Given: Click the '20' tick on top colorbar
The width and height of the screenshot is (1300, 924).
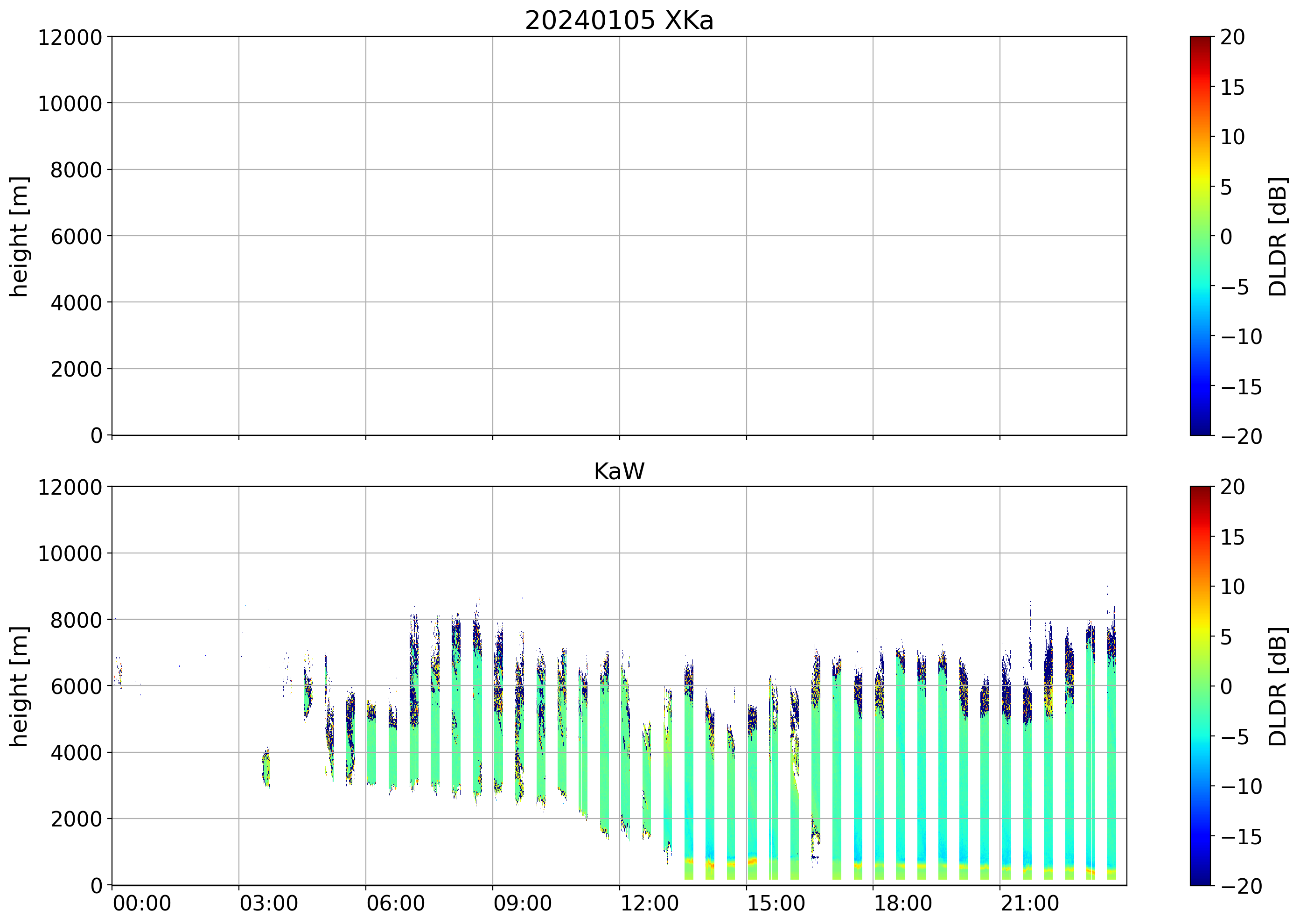Looking at the screenshot, I should click(x=1232, y=37).
